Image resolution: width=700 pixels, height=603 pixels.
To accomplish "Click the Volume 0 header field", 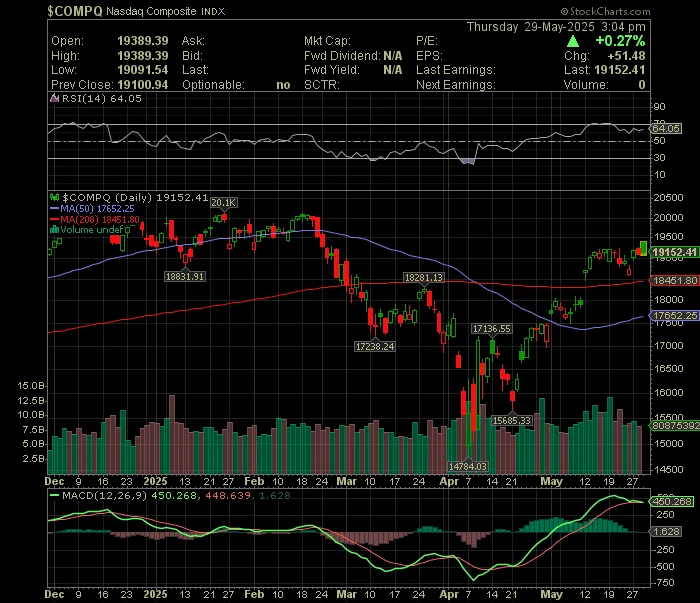I will click(x=604, y=85).
